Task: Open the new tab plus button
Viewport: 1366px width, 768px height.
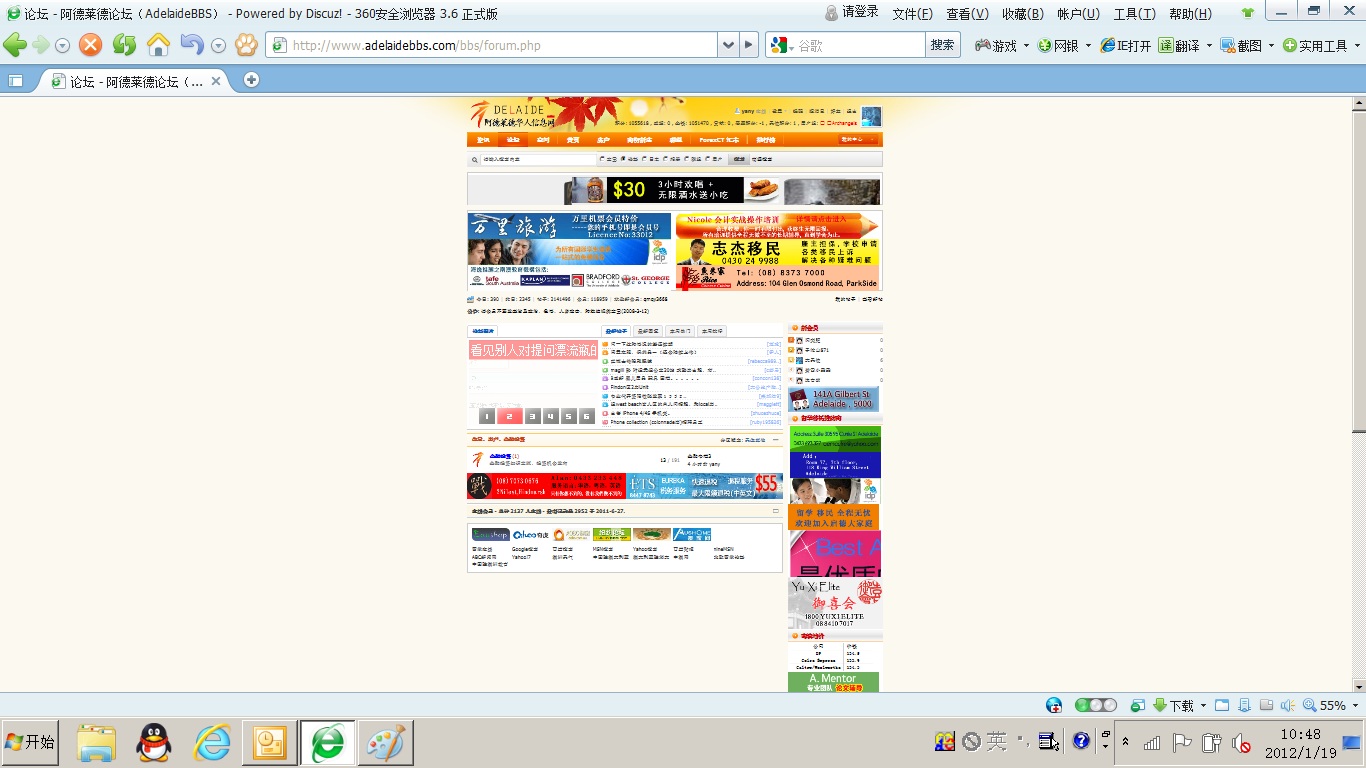Action: click(251, 80)
